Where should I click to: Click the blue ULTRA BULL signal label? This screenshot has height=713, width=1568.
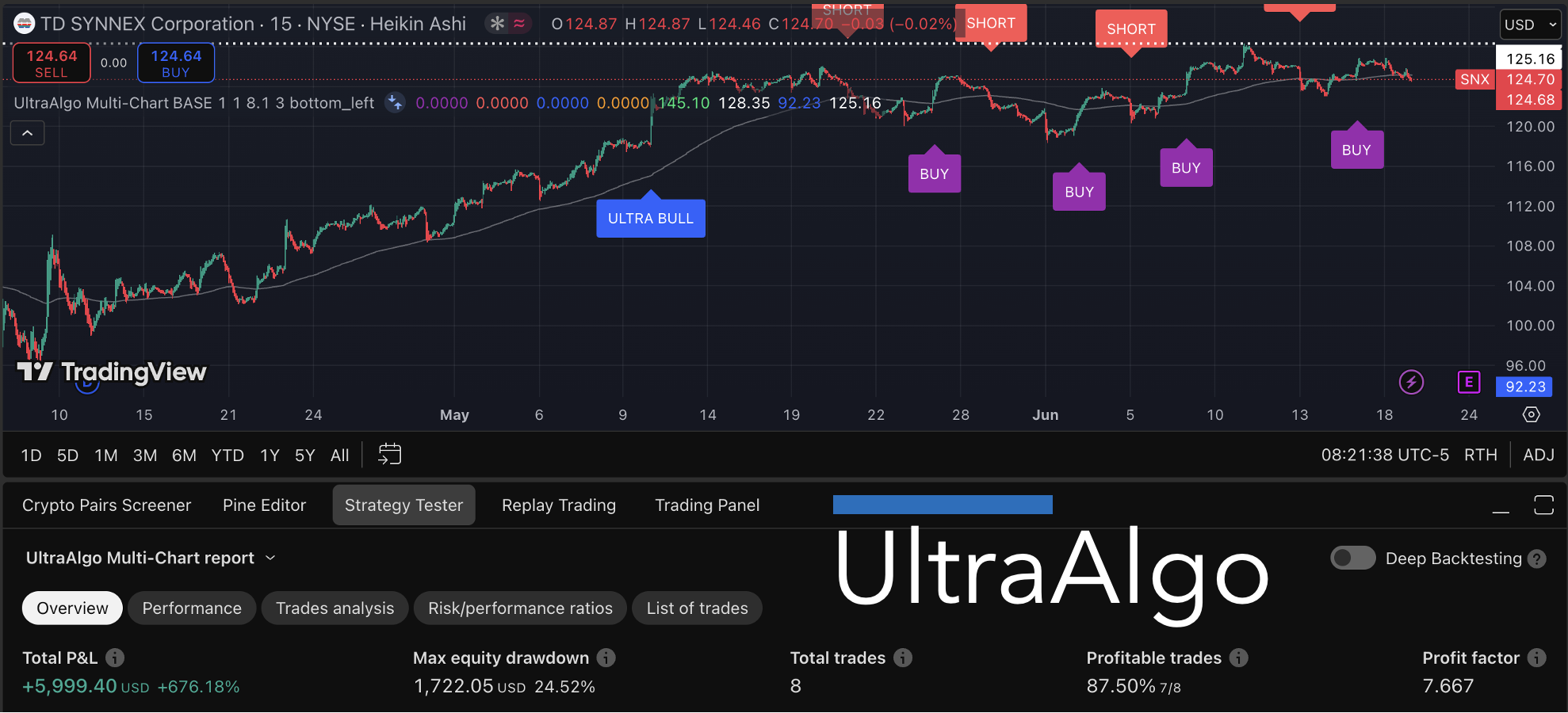click(651, 218)
